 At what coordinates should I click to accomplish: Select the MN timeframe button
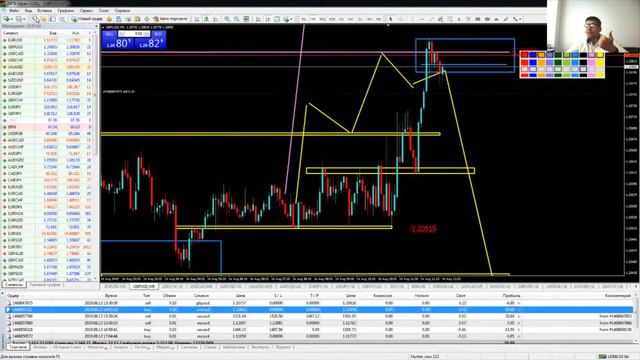pyautogui.click(x=378, y=19)
